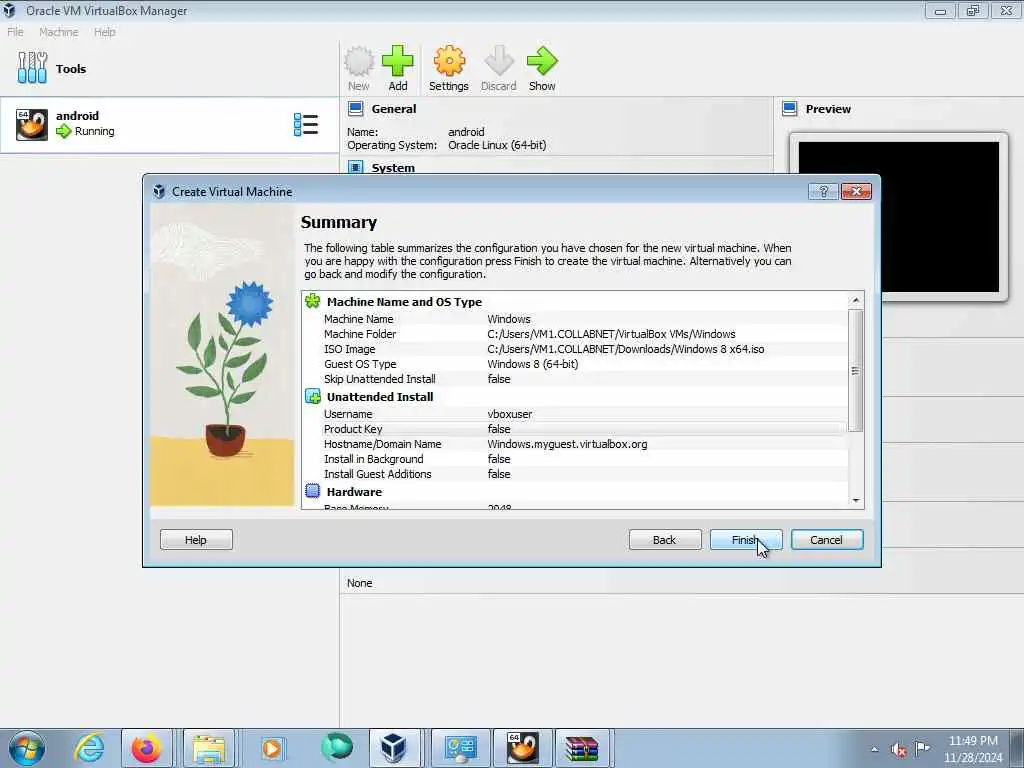Select the Username vboxuser row
This screenshot has height=768, width=1024.
(x=575, y=414)
